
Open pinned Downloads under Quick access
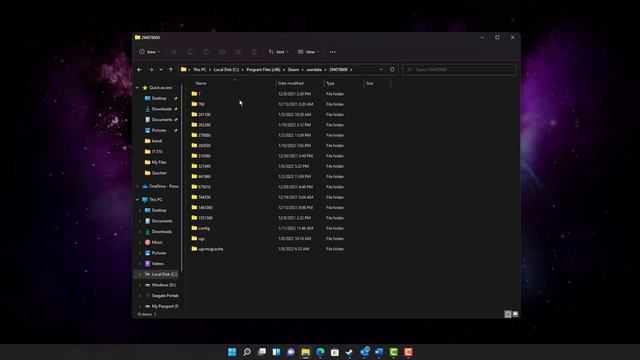(162, 109)
